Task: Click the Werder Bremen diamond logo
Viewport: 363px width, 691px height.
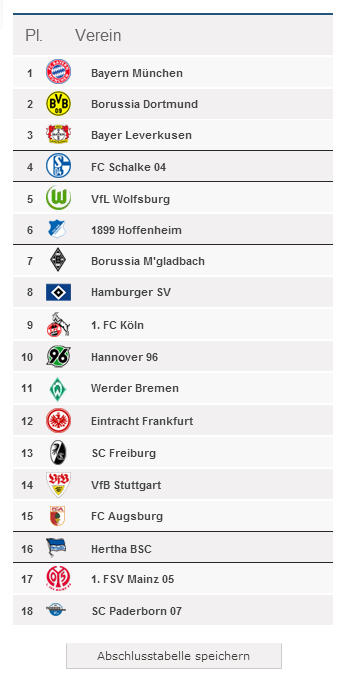Action: click(58, 388)
